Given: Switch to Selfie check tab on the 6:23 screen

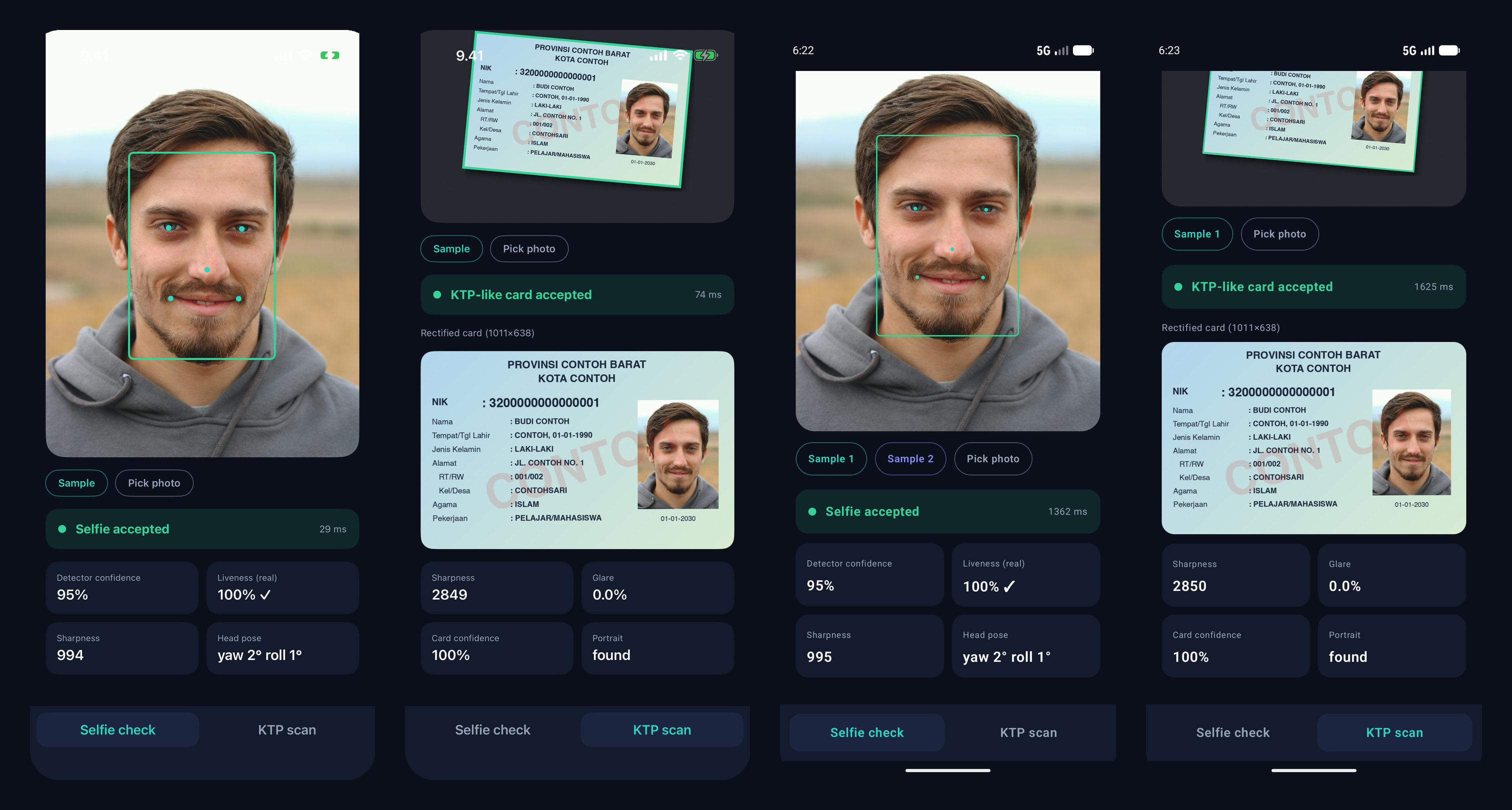Looking at the screenshot, I should 1232,732.
